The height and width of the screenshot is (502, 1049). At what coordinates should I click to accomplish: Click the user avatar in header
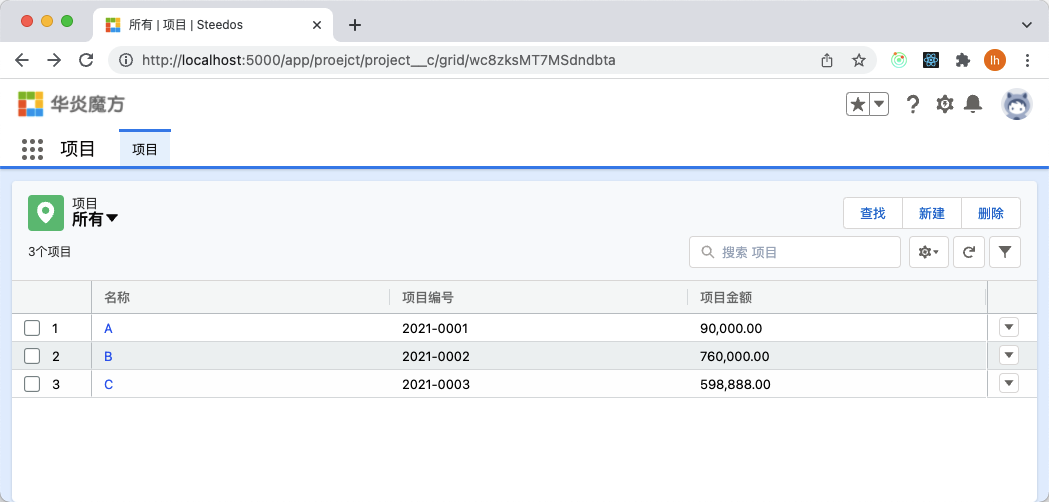click(x=1016, y=104)
